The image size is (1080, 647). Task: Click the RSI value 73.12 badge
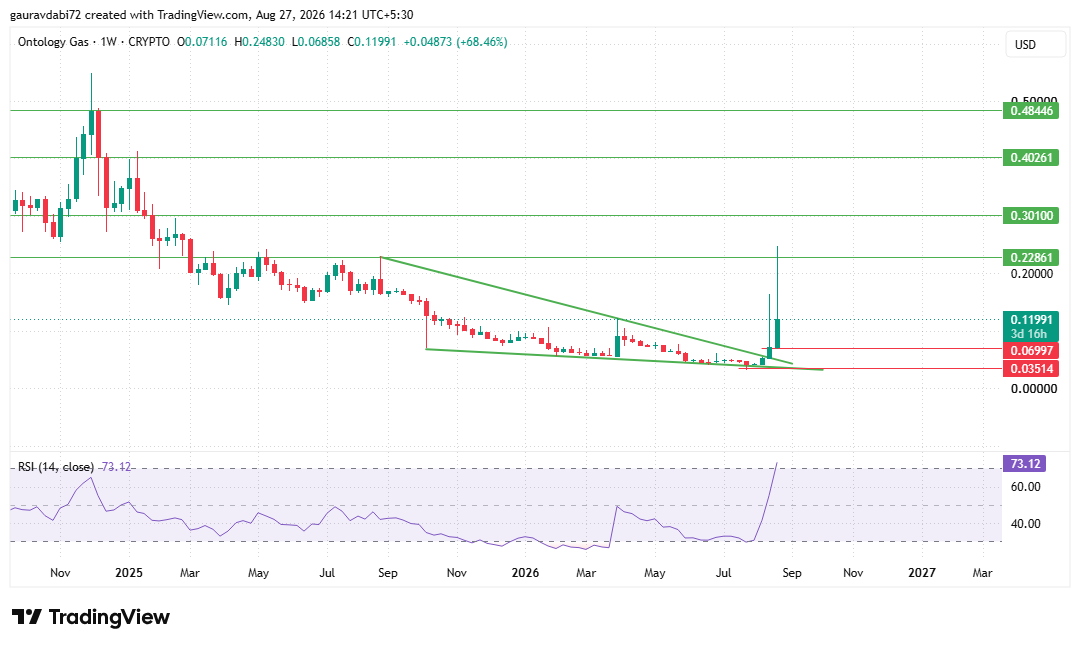(1025, 464)
